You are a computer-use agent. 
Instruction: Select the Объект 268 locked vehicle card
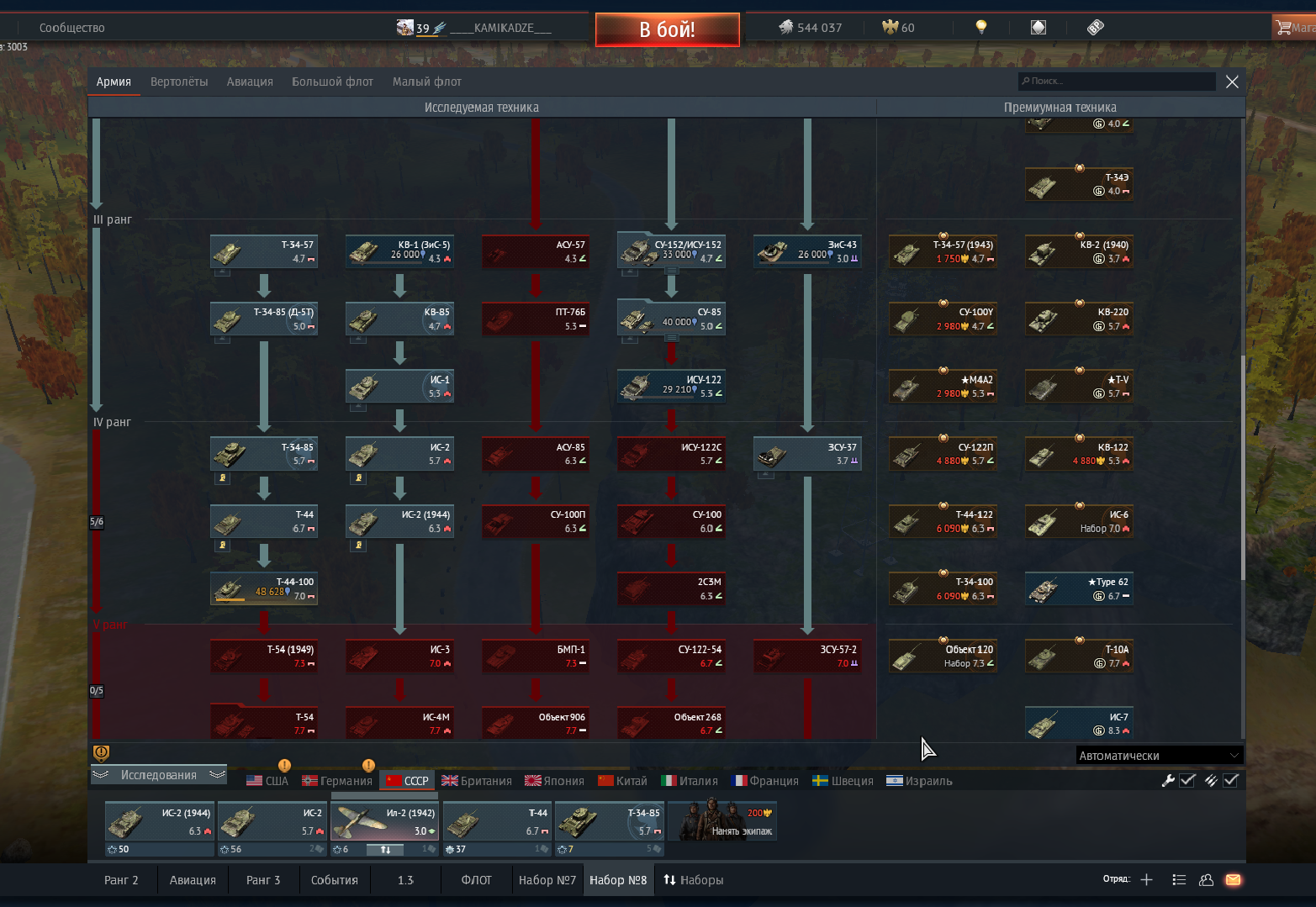point(671,723)
